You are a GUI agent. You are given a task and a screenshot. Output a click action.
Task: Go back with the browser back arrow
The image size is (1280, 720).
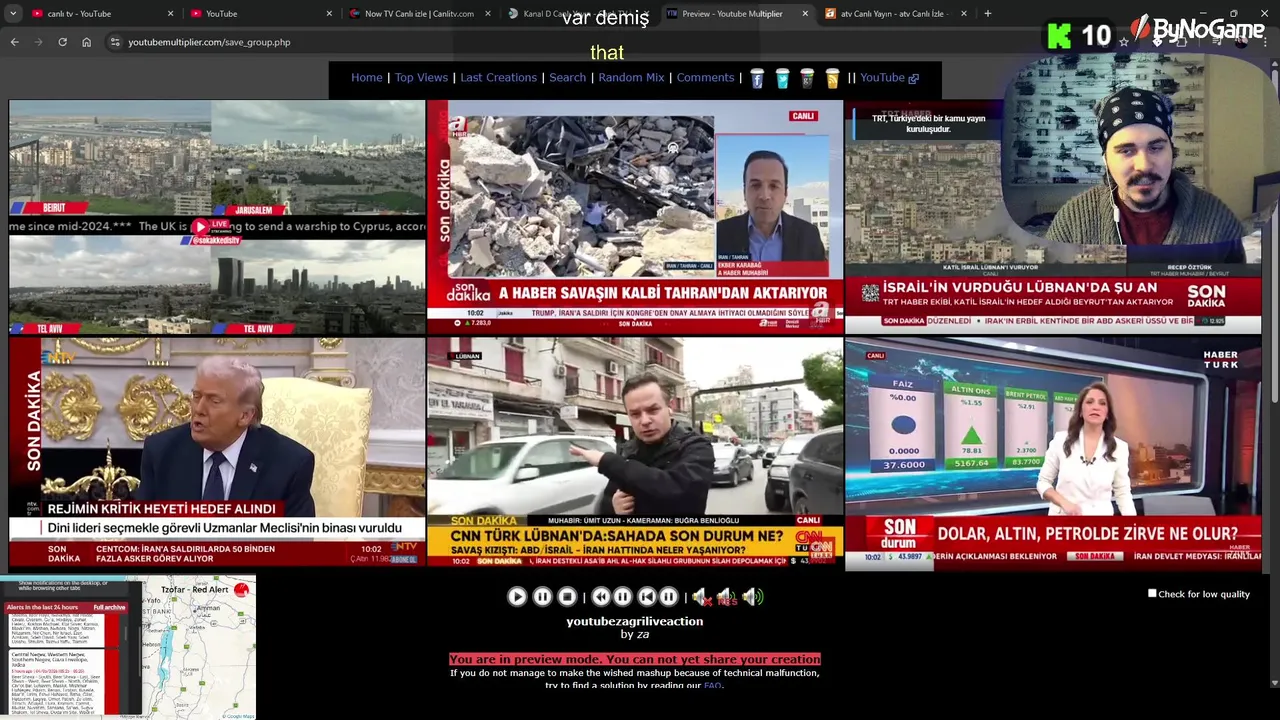(14, 42)
